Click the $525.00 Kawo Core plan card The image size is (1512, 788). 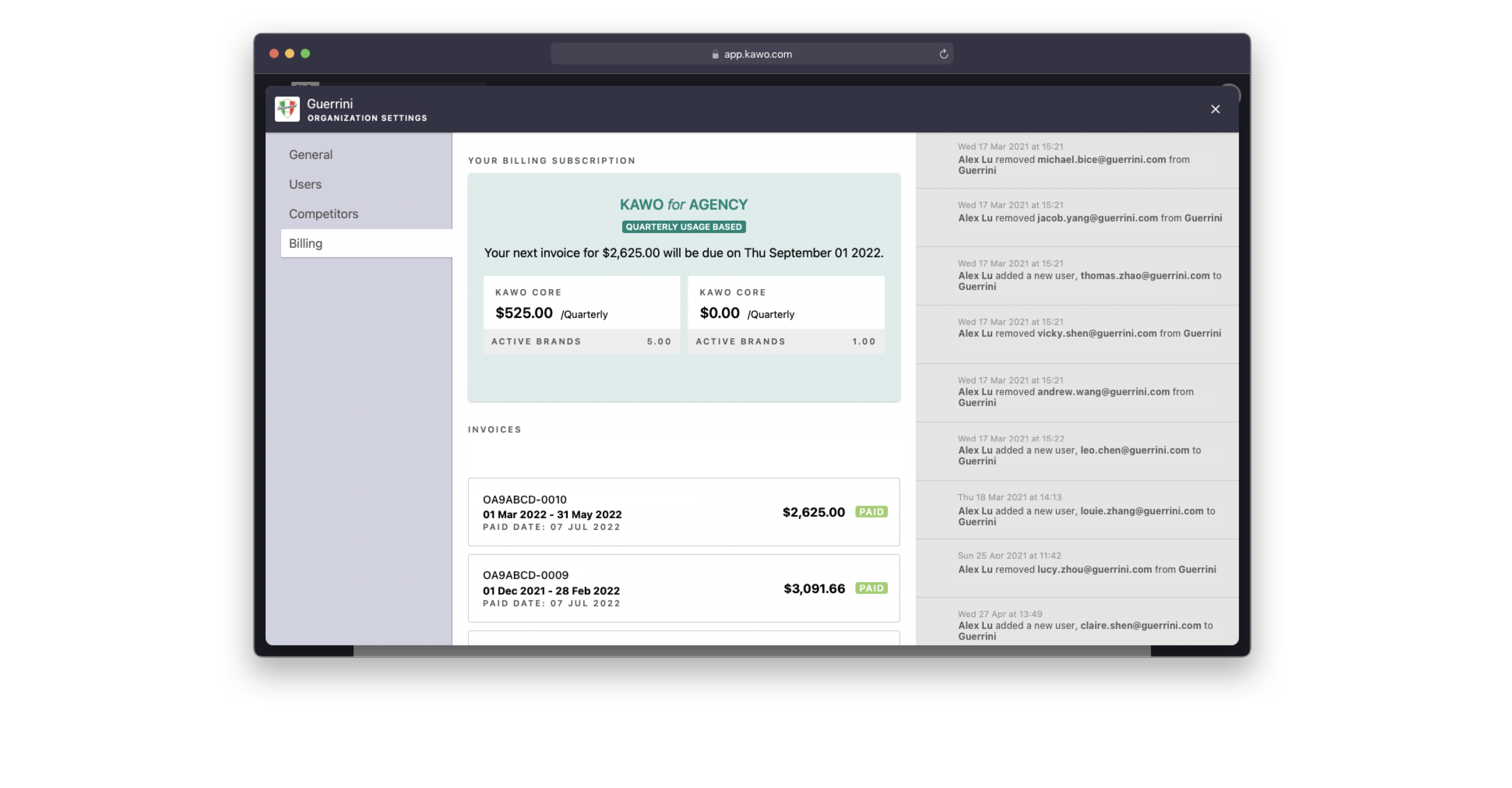(x=581, y=315)
